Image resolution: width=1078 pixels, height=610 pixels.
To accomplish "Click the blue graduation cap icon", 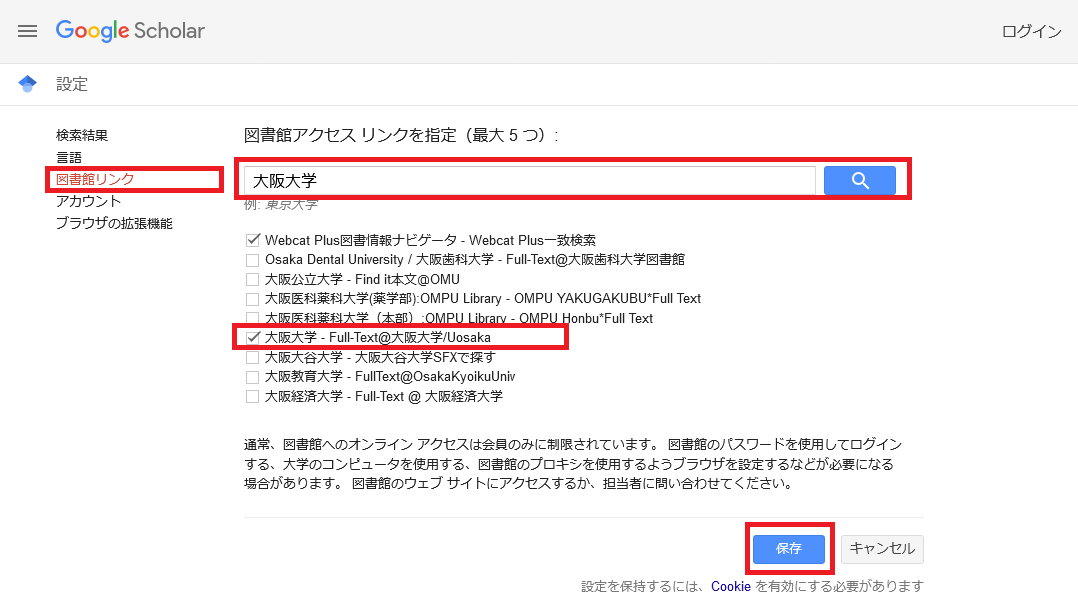I will (x=28, y=84).
